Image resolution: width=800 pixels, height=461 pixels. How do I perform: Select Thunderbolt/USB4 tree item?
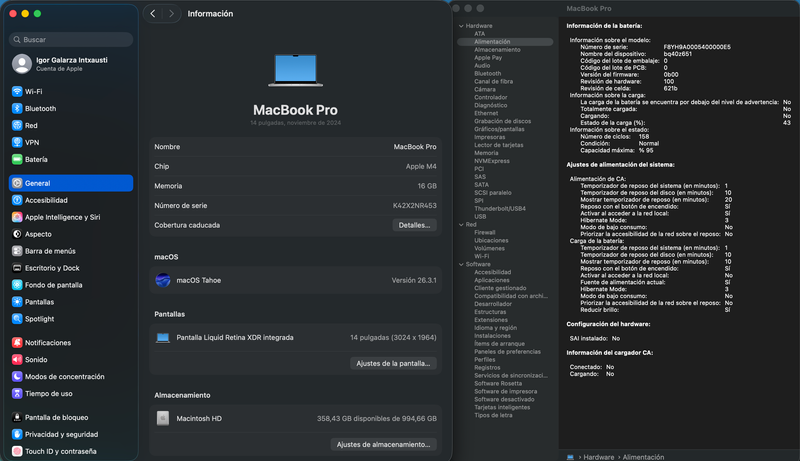500,209
